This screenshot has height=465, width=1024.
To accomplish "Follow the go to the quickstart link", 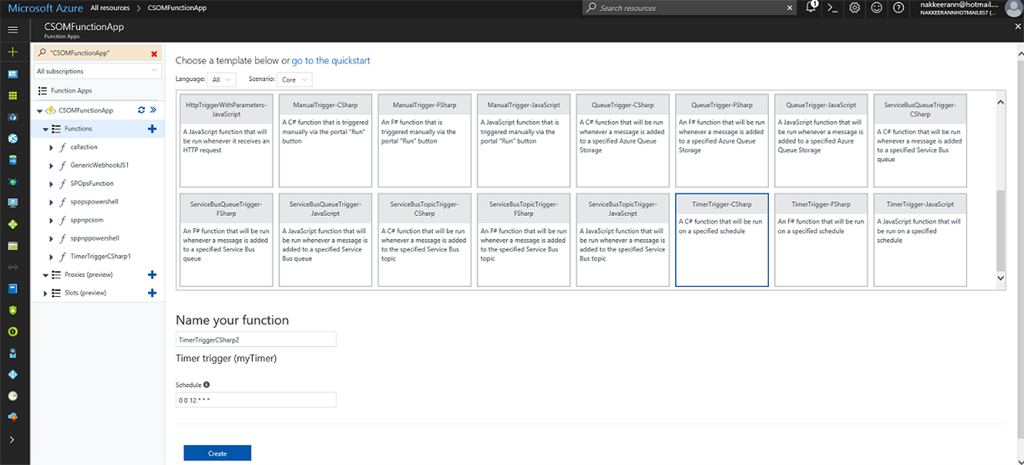I will 331,60.
